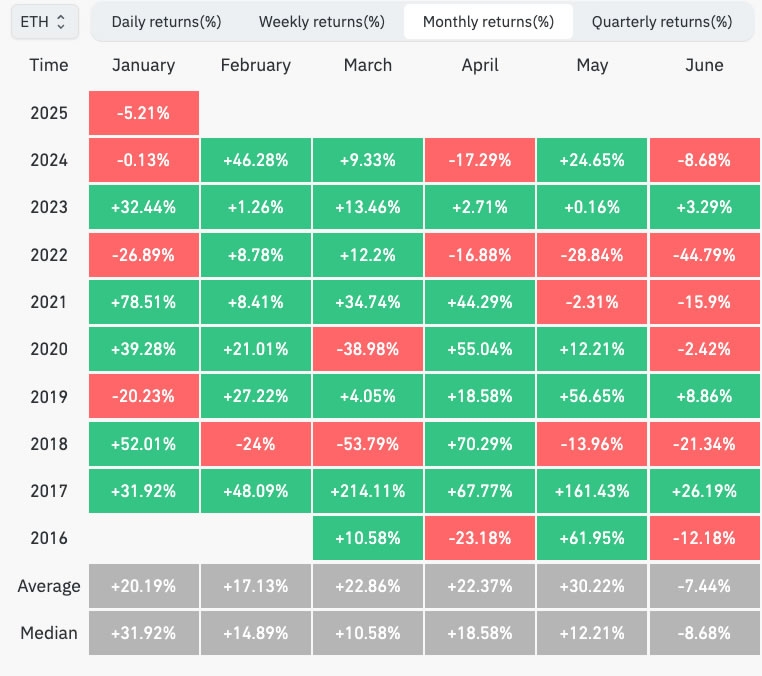Click the Time column header

(49, 65)
